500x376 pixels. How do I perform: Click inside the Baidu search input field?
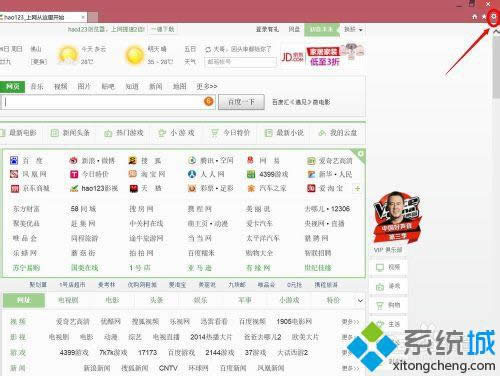tap(102, 102)
